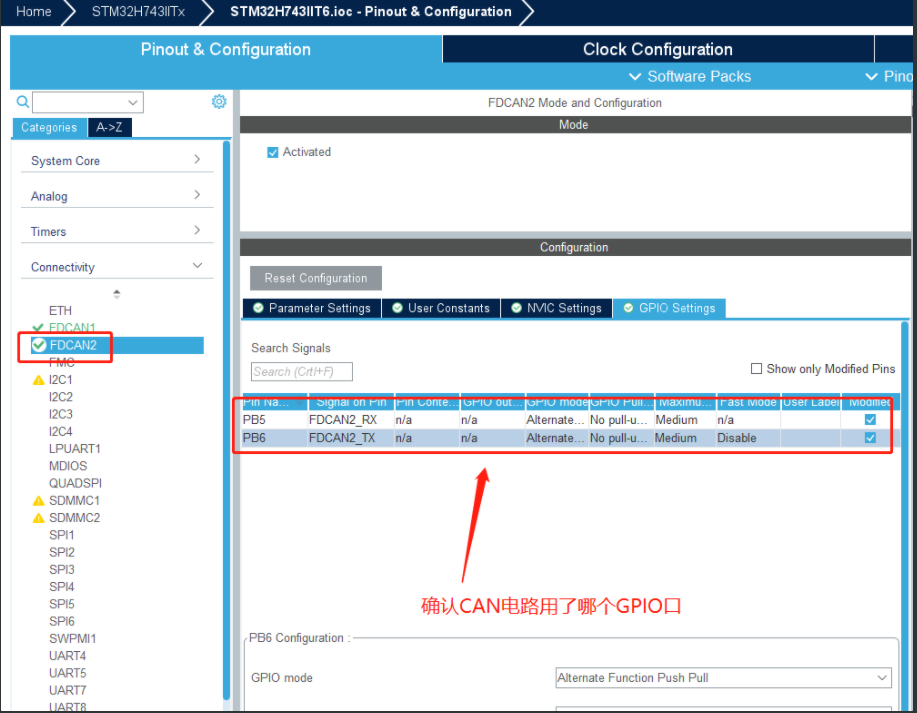The image size is (917, 713).
Task: Click the warning icon next to I2C1
Action: point(39,380)
